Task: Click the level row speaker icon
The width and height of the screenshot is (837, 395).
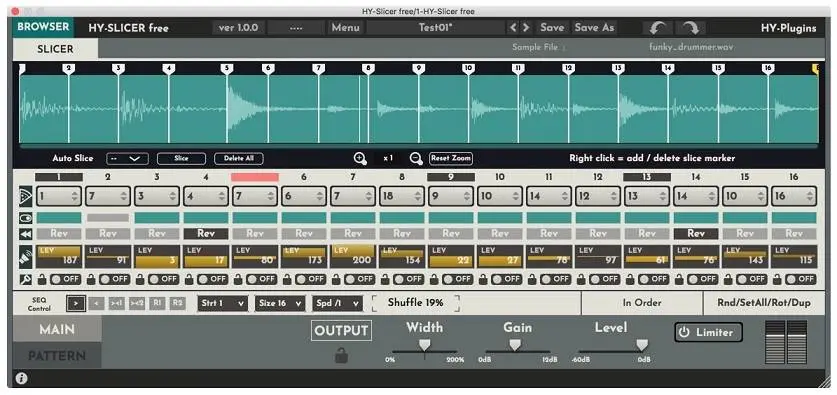Action: (25, 257)
